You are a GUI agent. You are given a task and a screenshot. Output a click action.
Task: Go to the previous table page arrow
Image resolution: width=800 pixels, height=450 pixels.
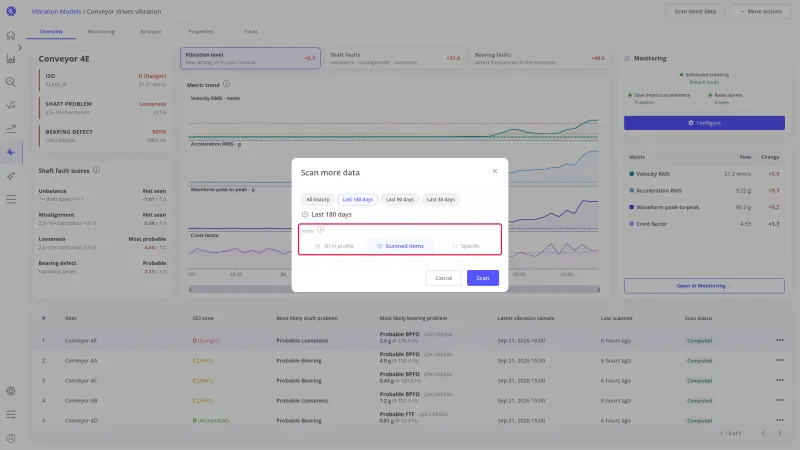point(763,433)
